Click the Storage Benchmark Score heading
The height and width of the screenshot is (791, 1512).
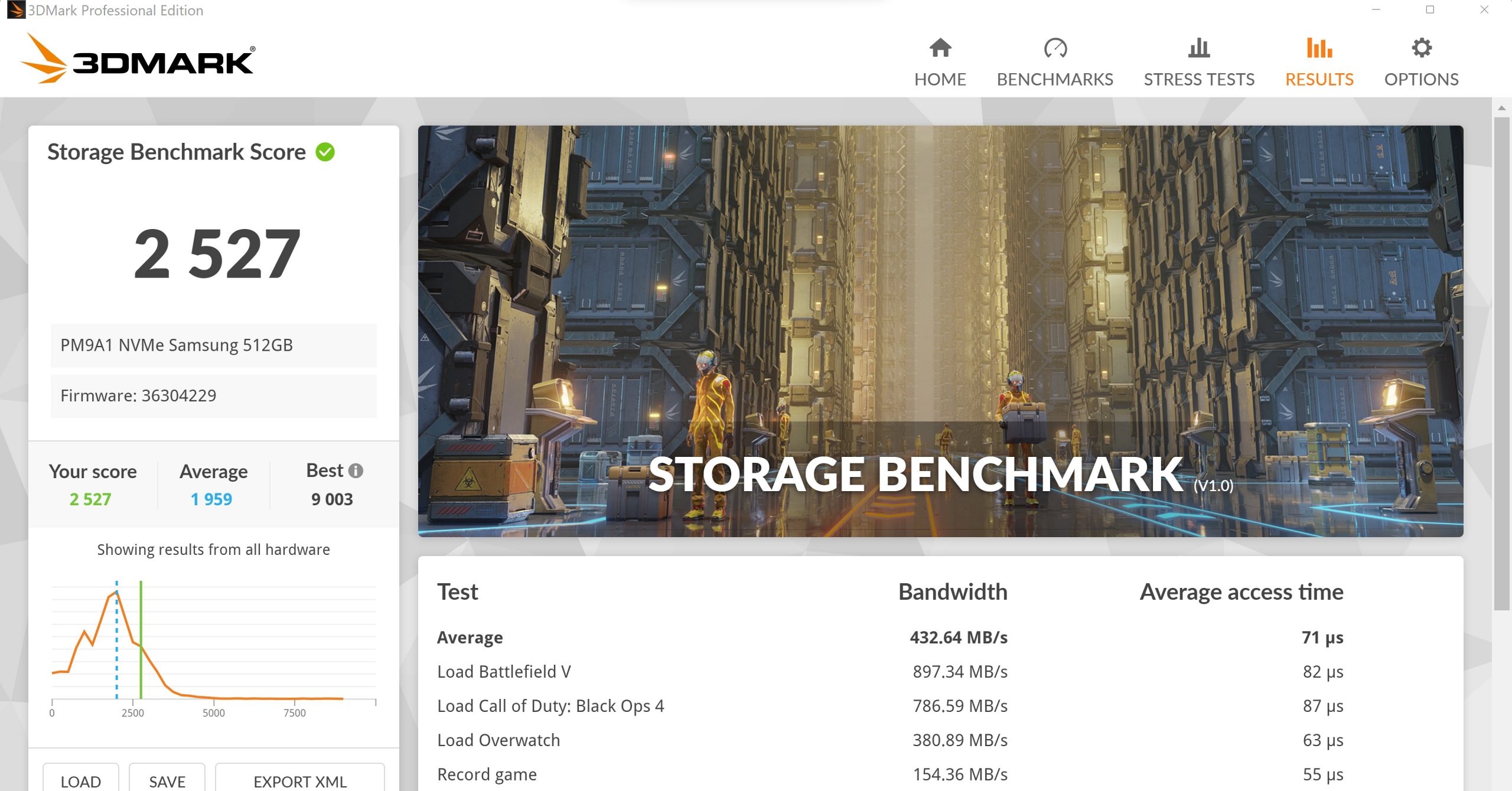(x=177, y=152)
